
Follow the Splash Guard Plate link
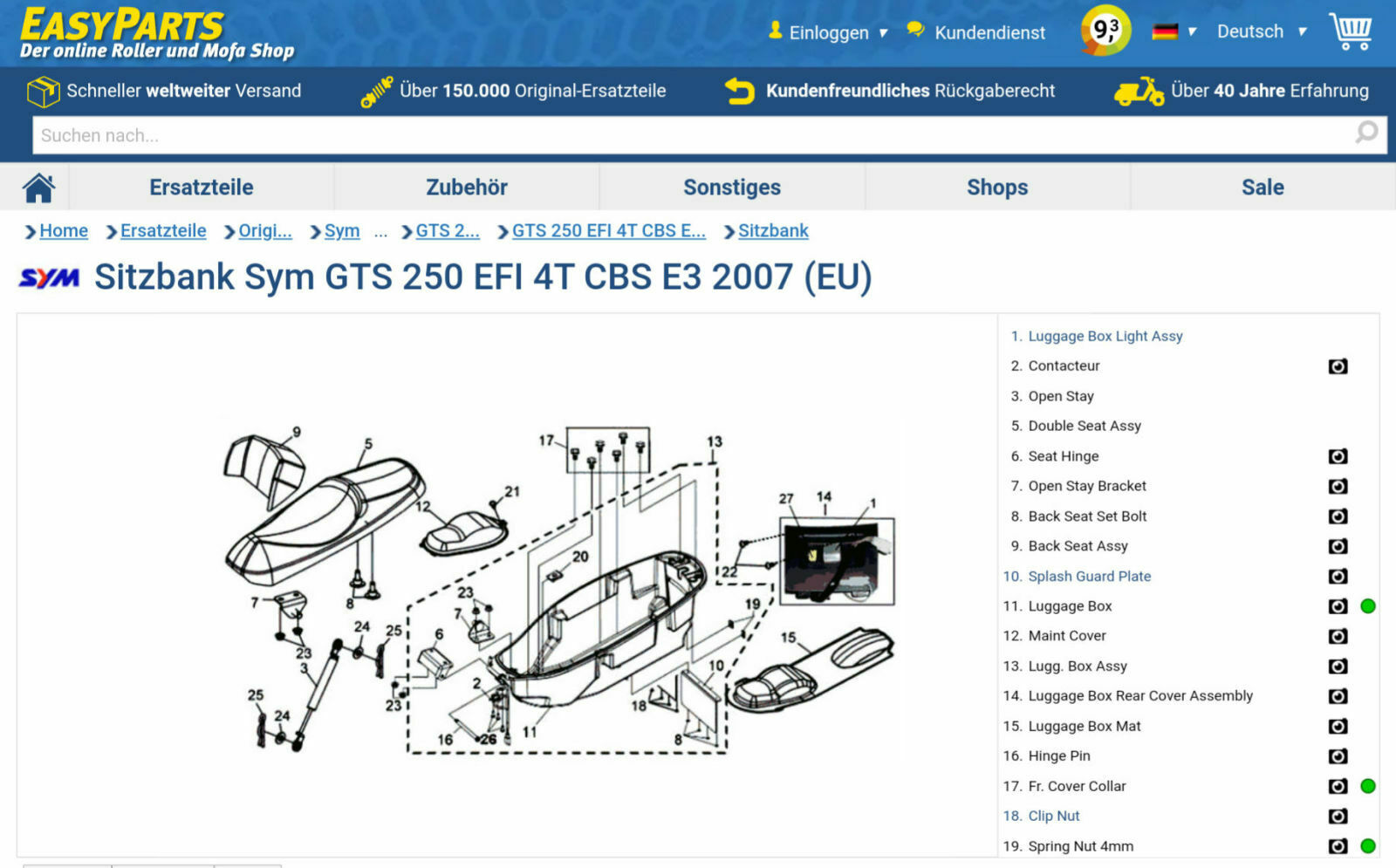(x=1089, y=576)
